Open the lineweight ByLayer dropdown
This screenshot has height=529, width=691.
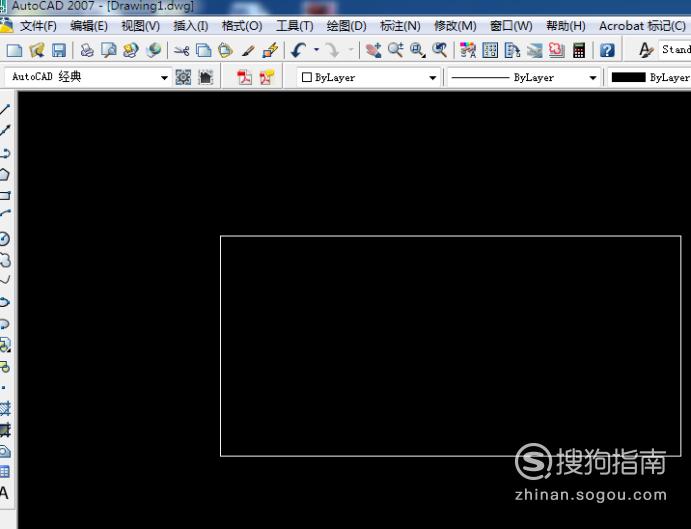tap(649, 78)
